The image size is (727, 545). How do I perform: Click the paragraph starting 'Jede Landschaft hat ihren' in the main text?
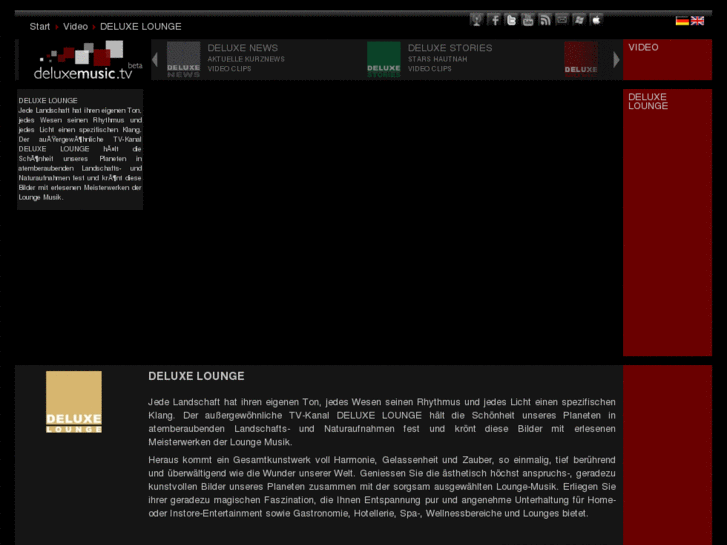382,422
